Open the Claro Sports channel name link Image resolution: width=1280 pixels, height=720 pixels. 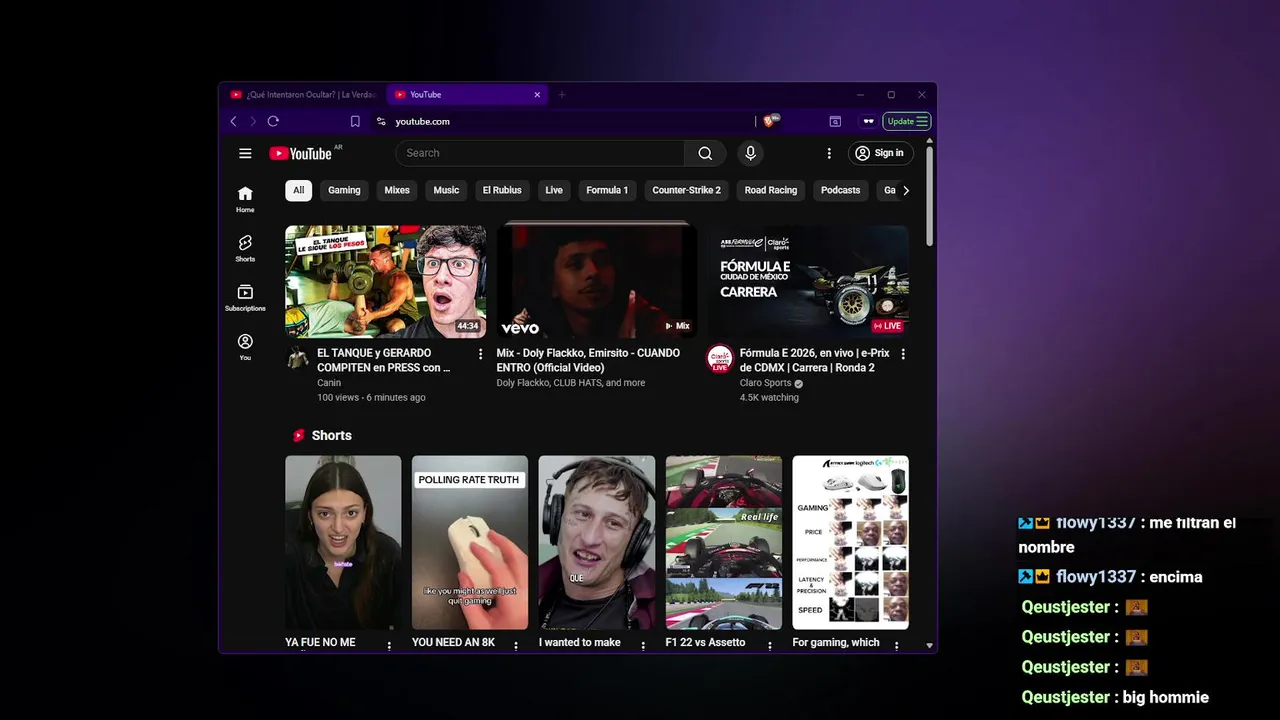point(766,383)
